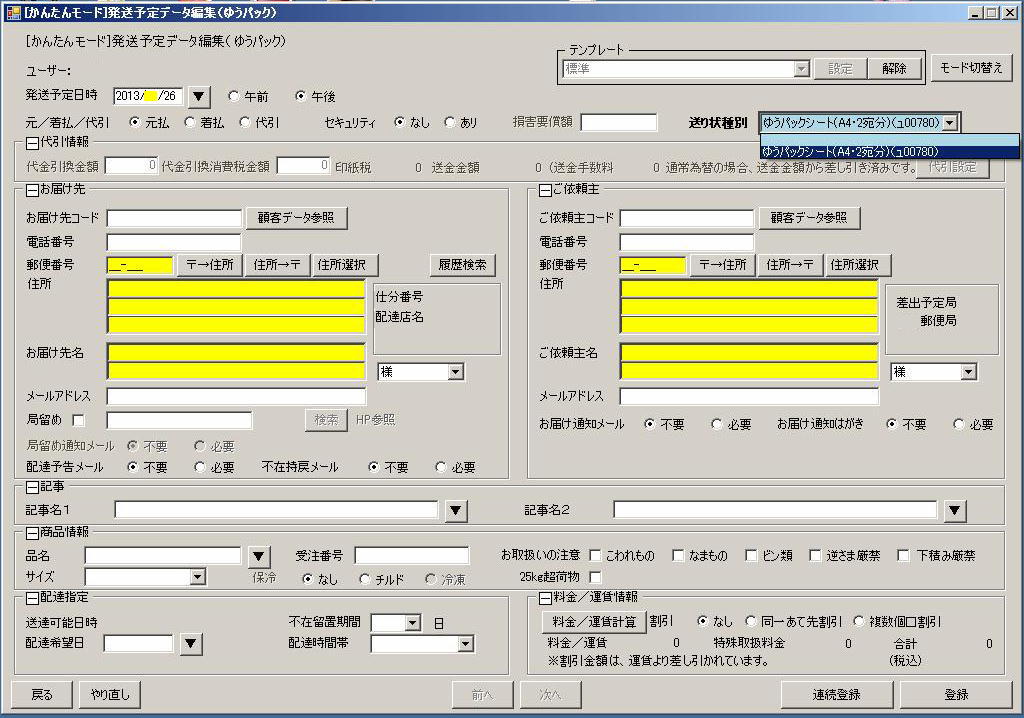Click the application icon in title bar
1024x718 pixels.
click(13, 12)
